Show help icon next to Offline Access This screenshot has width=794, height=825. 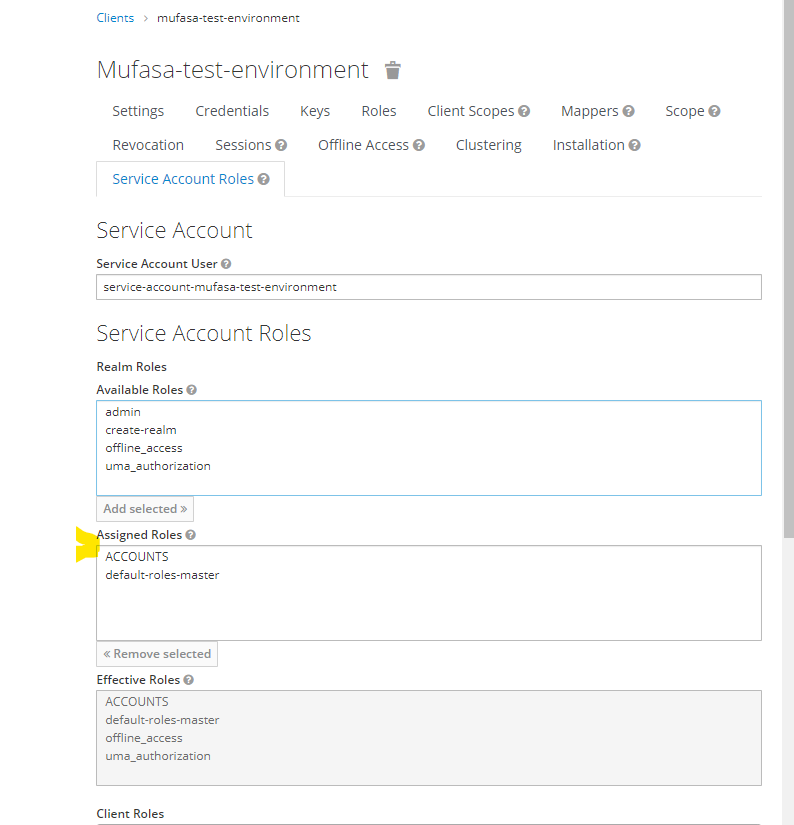pos(419,145)
